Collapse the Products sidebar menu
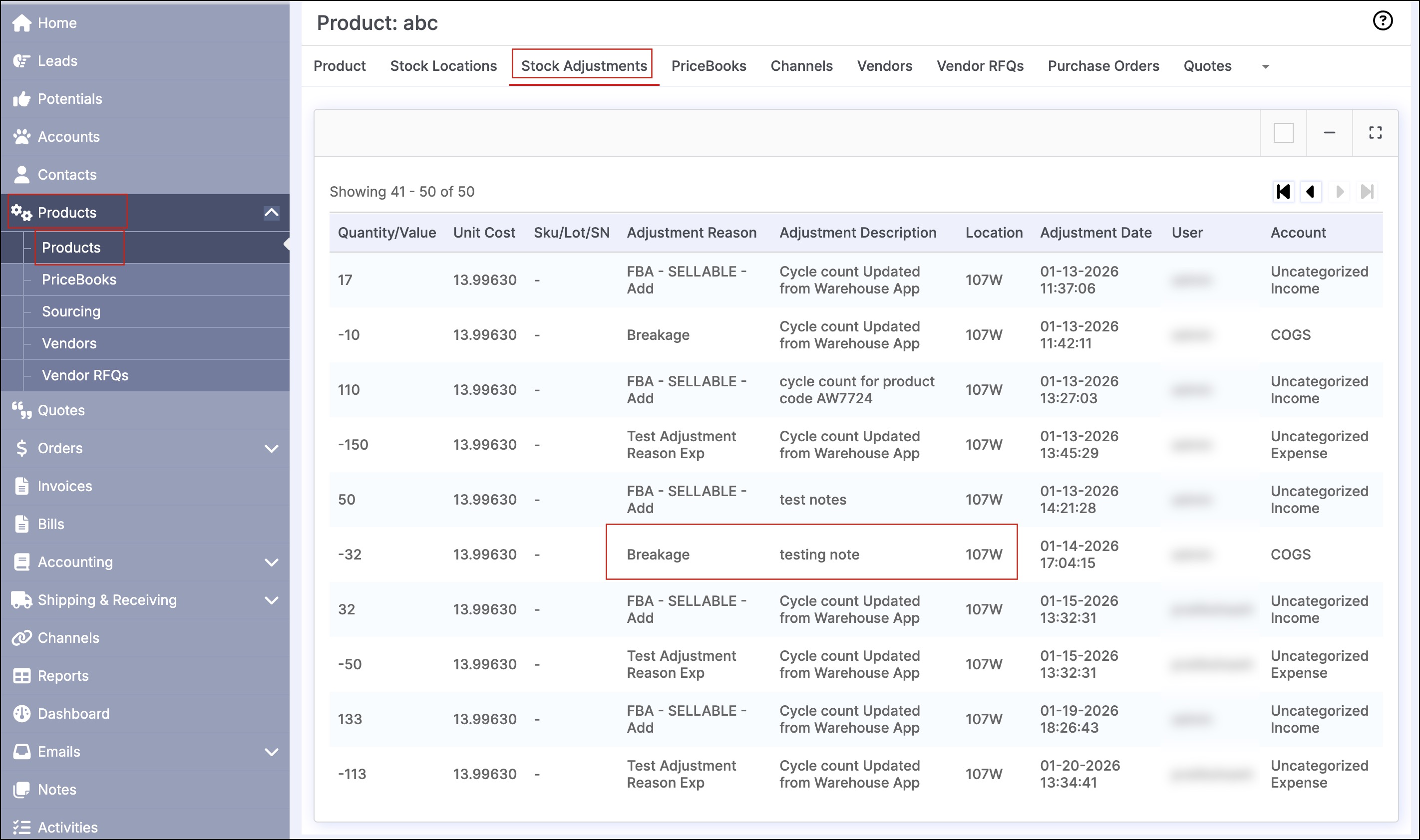Screen dimensions: 1420x840 [271, 213]
